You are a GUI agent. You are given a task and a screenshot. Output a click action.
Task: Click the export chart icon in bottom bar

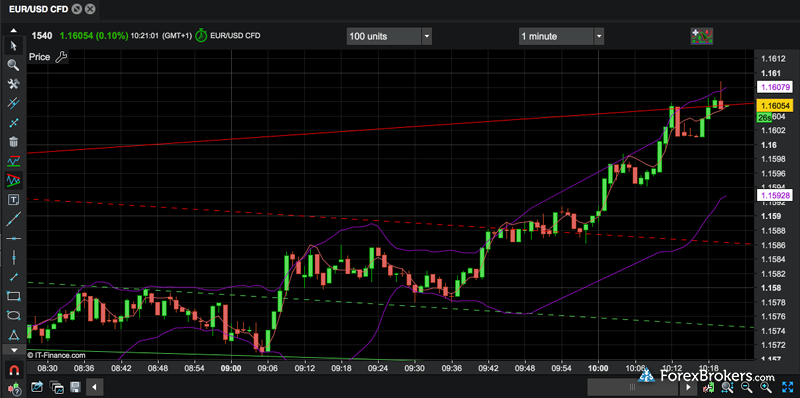click(37, 386)
